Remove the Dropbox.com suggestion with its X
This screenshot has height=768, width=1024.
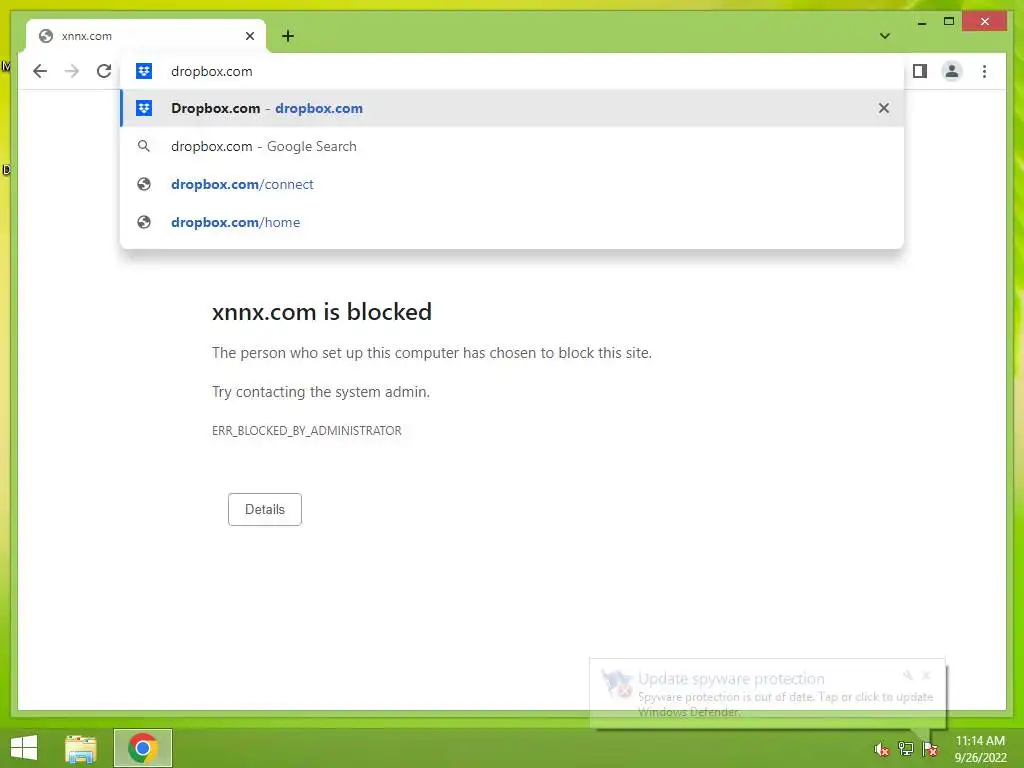point(884,108)
